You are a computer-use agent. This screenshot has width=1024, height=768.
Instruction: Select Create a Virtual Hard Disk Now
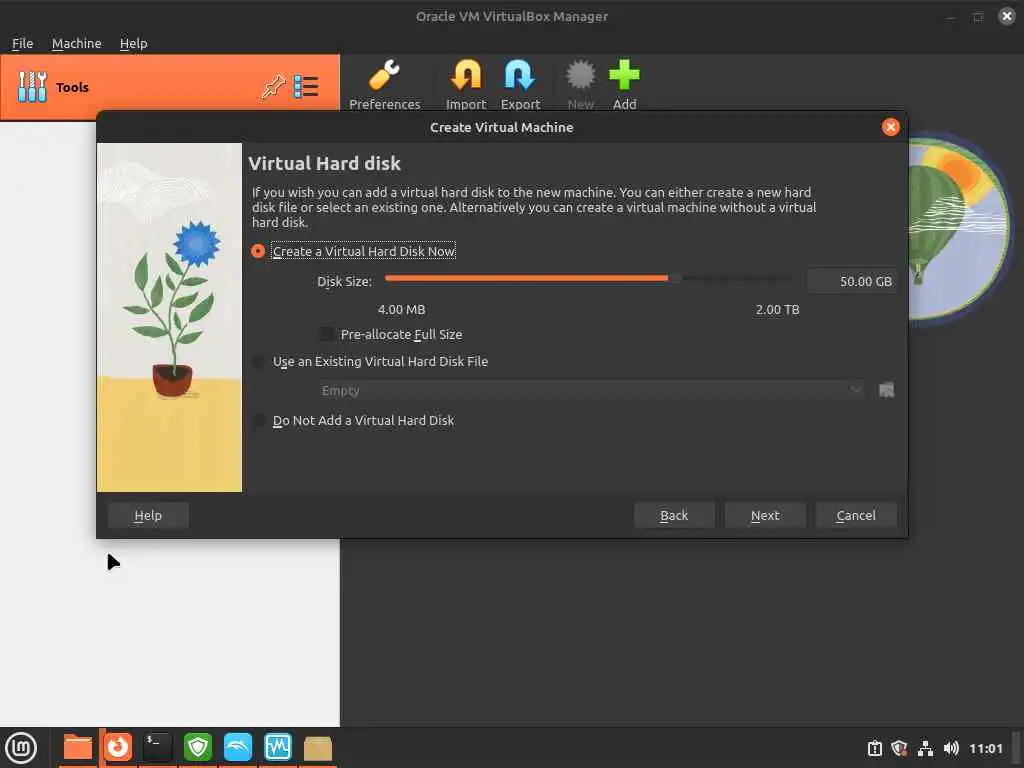click(258, 251)
